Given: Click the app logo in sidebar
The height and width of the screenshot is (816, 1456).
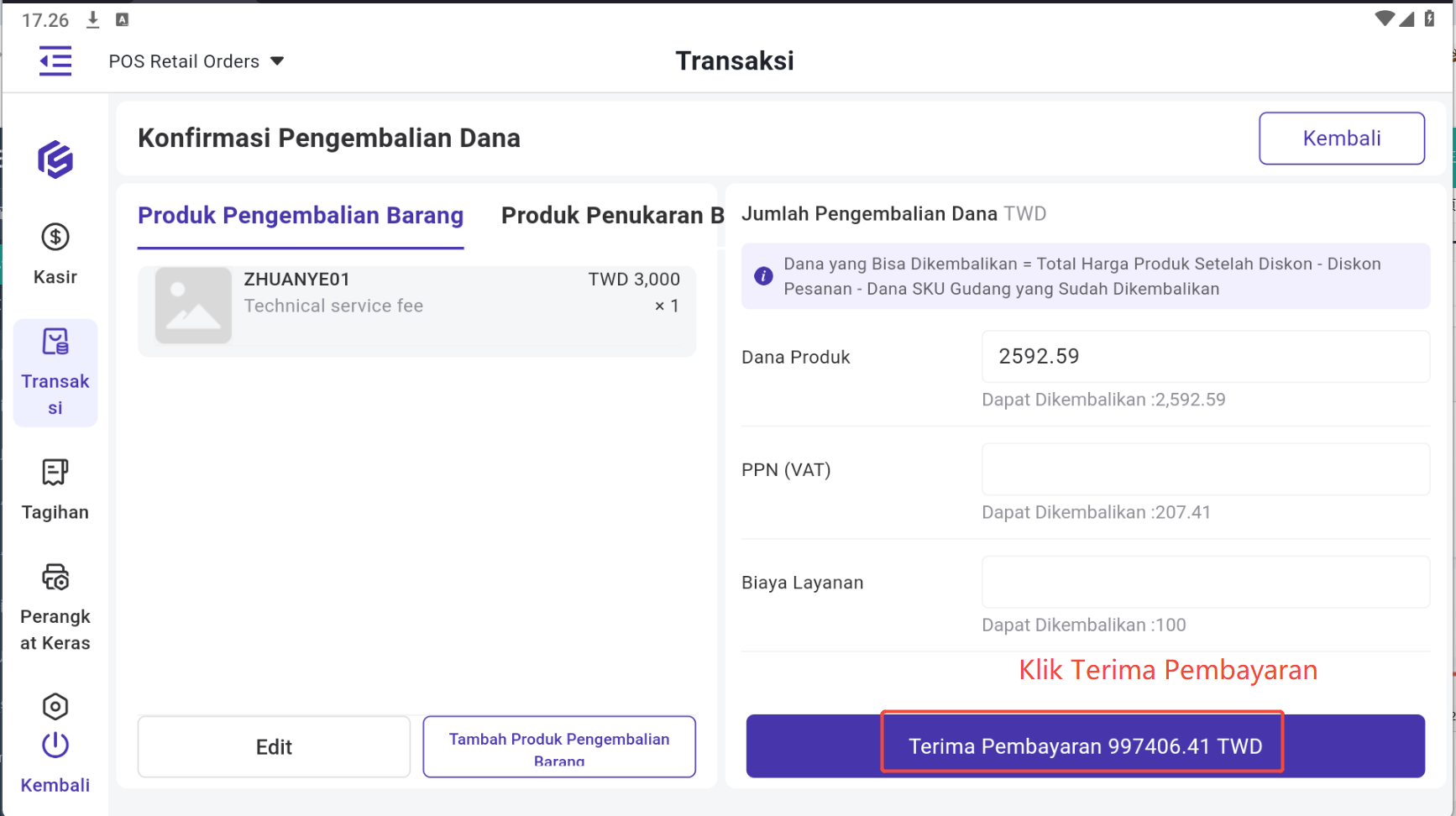Looking at the screenshot, I should click(x=55, y=160).
